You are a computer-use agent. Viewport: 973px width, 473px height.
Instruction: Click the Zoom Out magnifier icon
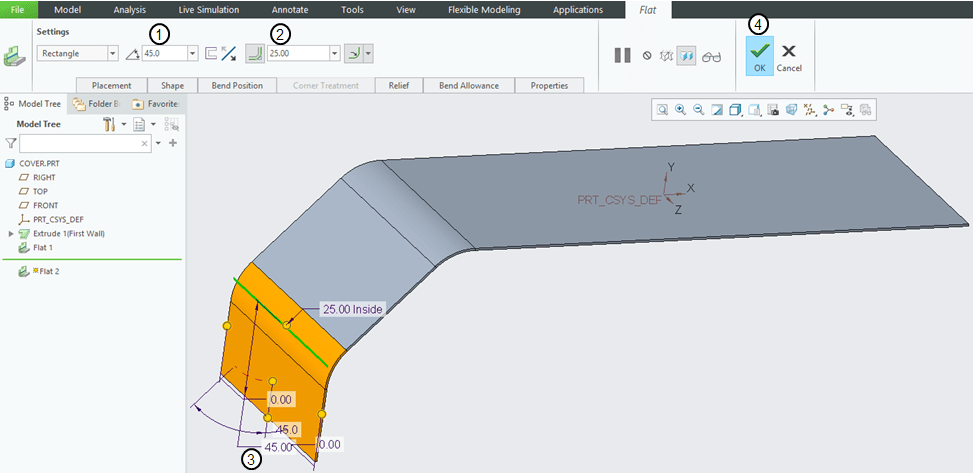(698, 110)
